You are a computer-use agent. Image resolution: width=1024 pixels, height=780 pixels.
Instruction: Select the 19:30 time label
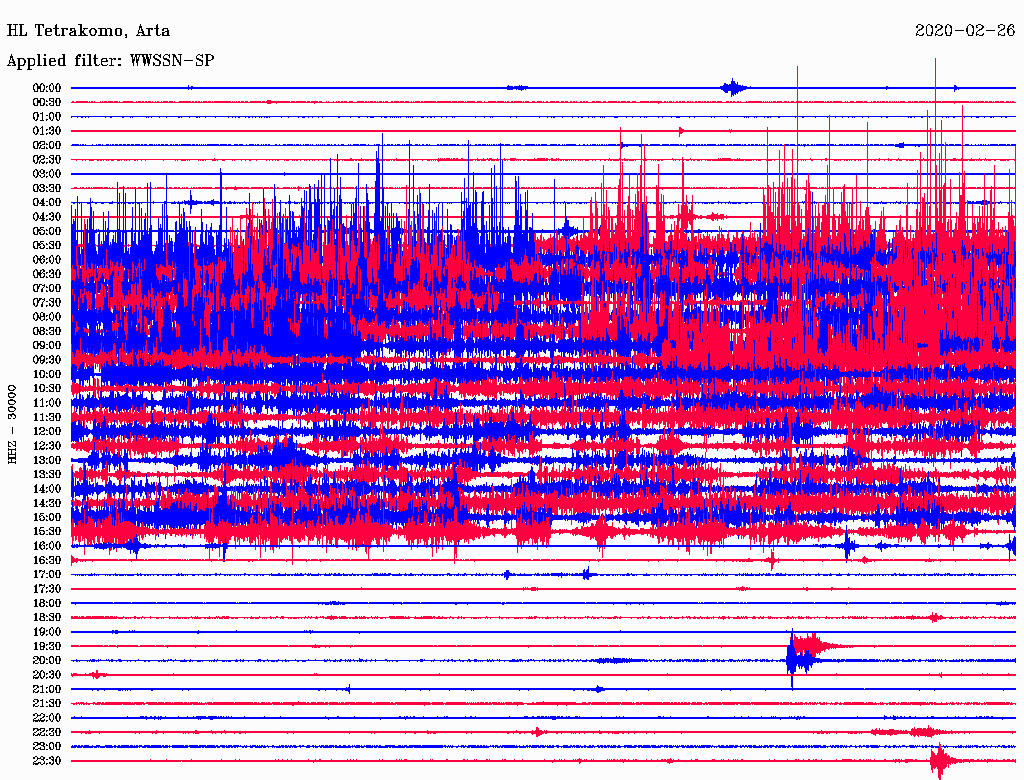[47, 646]
